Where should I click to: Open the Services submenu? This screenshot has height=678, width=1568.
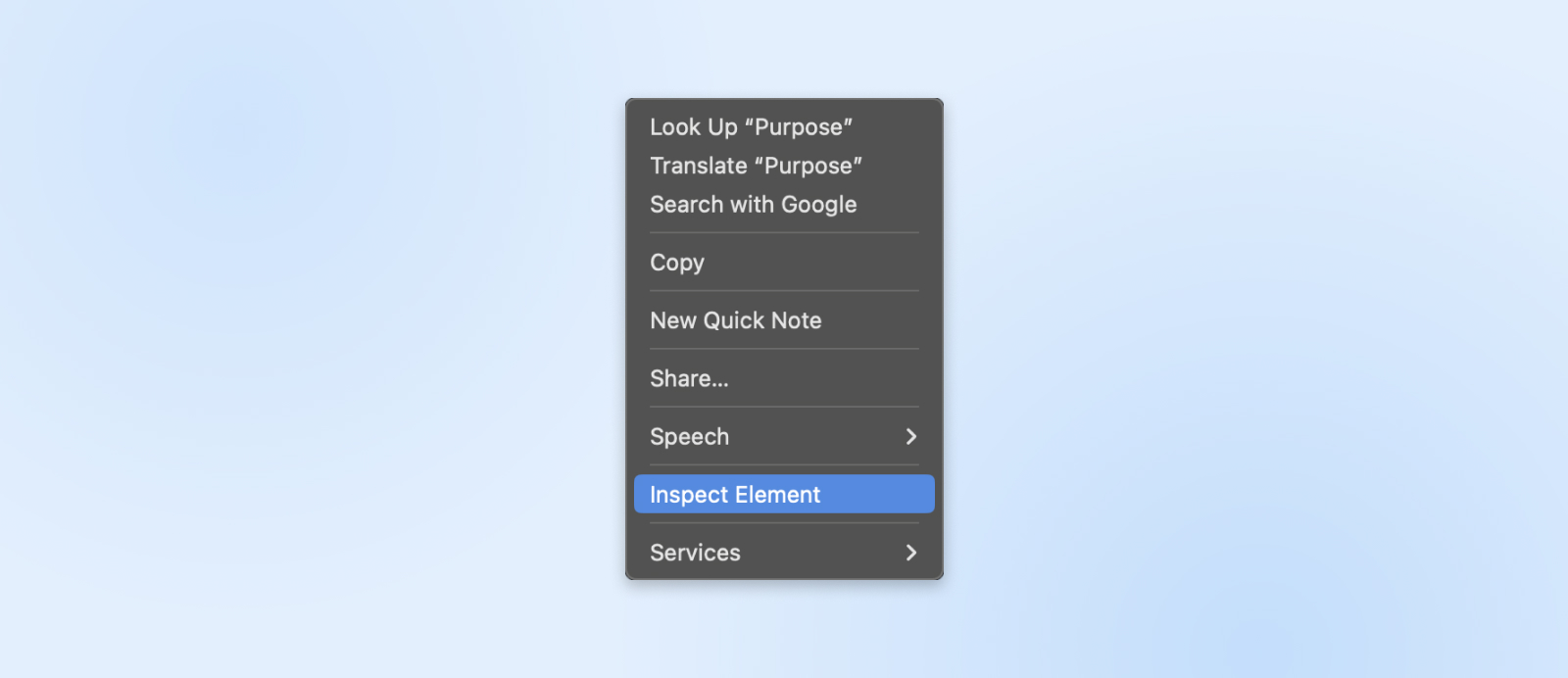tap(695, 553)
